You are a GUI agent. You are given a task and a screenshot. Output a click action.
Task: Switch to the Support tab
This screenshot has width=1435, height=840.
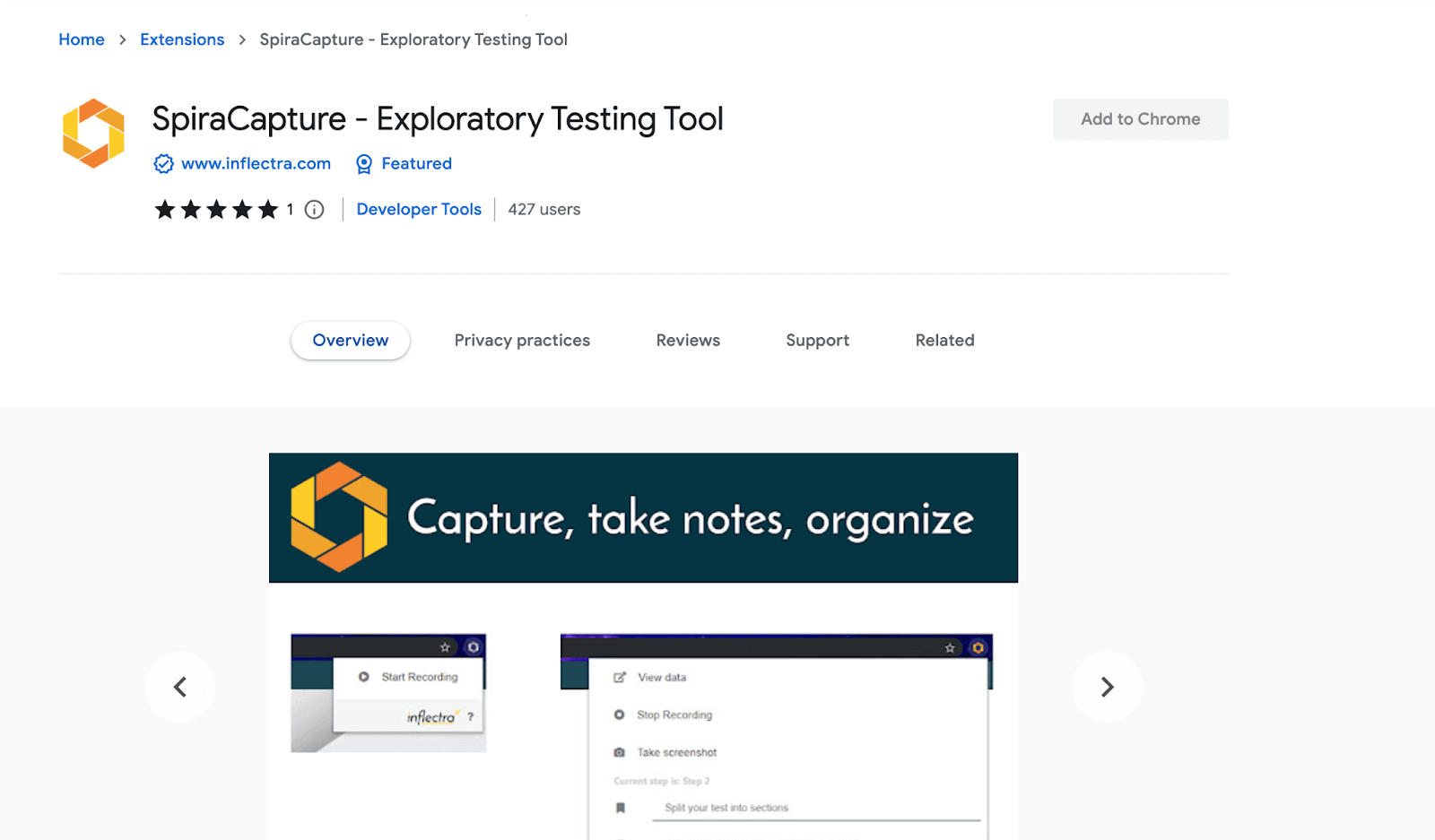817,340
